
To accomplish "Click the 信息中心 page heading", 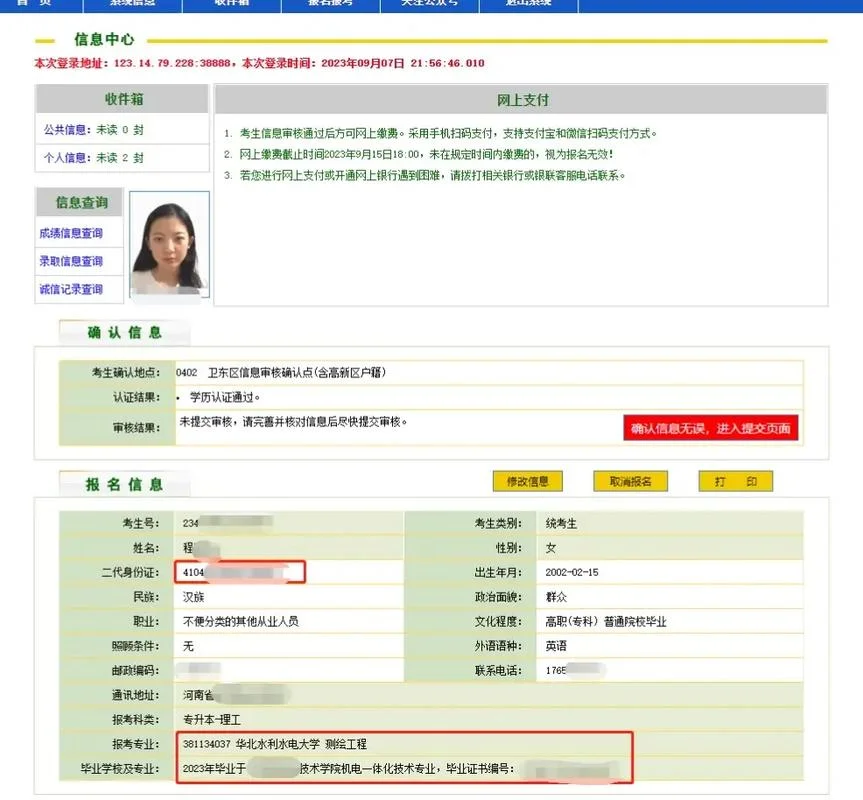I will 104,40.
